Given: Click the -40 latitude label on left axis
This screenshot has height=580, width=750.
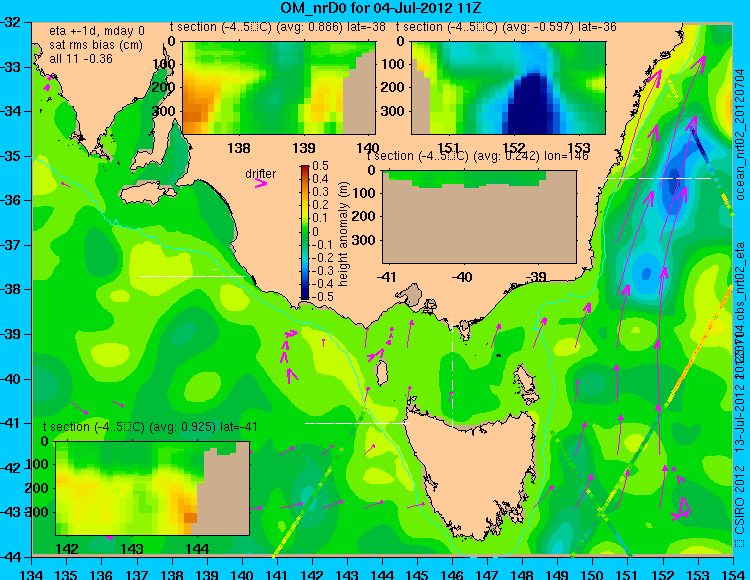Looking at the screenshot, I should coord(11,379).
